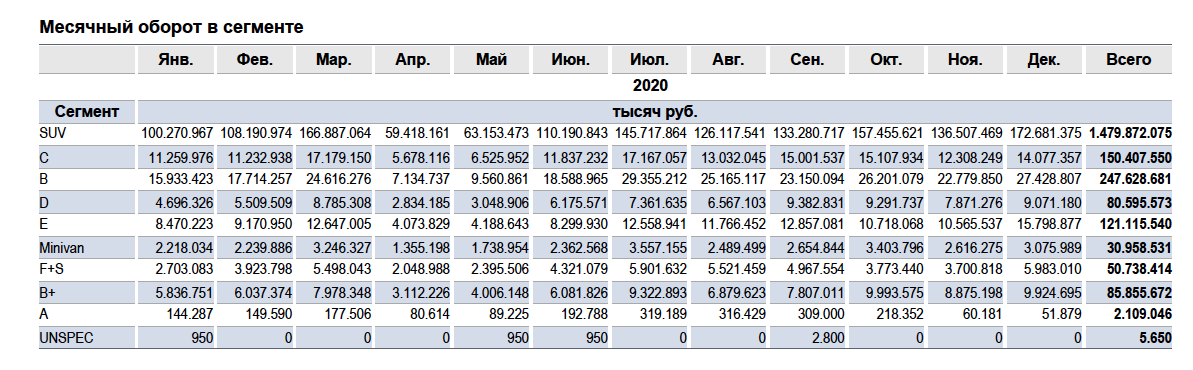Viewport: 1193px width, 370px height.
Task: Select the SUV total value 1.479.872.075
Action: [x=1130, y=133]
